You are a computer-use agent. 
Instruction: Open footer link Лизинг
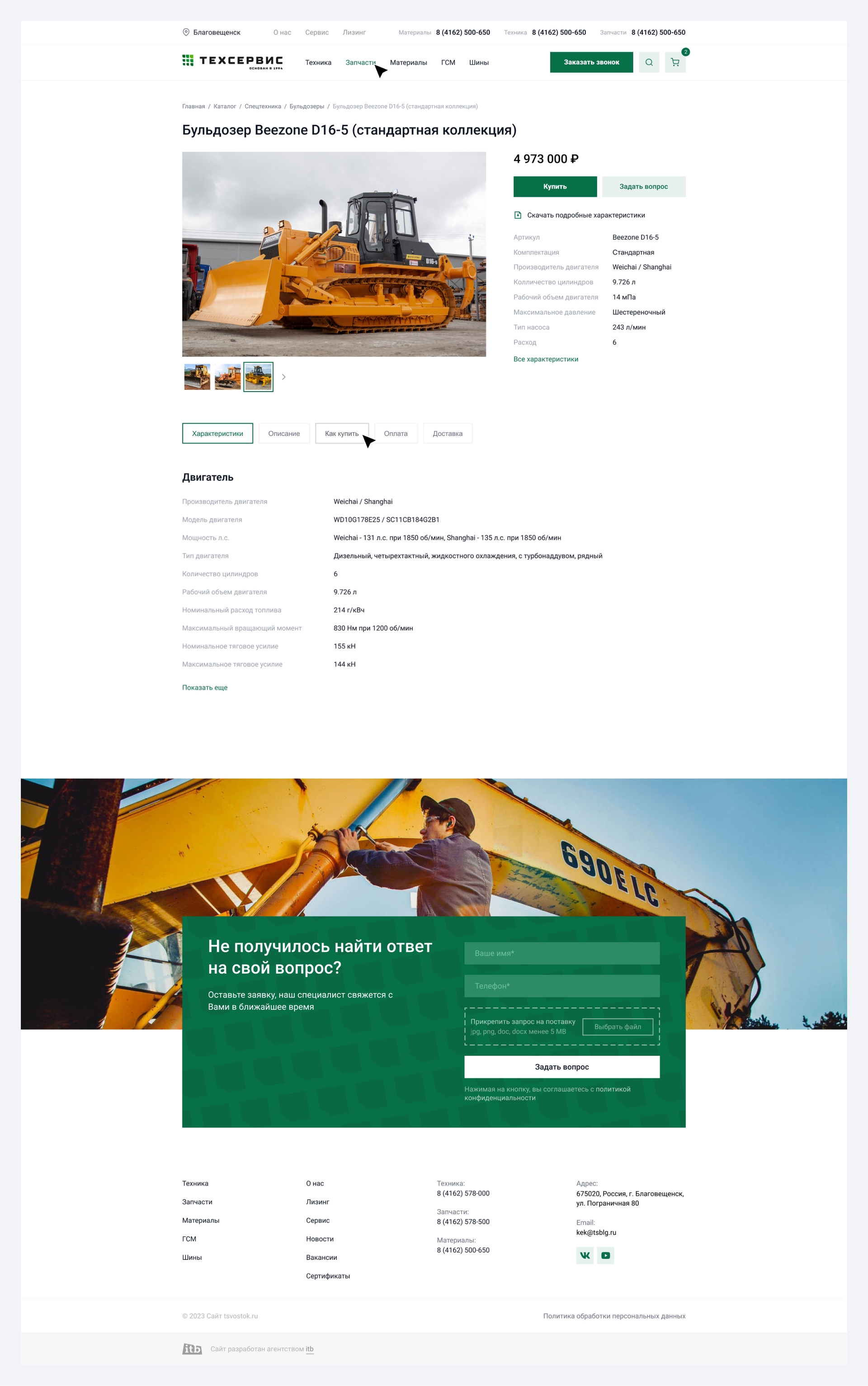[x=317, y=1202]
